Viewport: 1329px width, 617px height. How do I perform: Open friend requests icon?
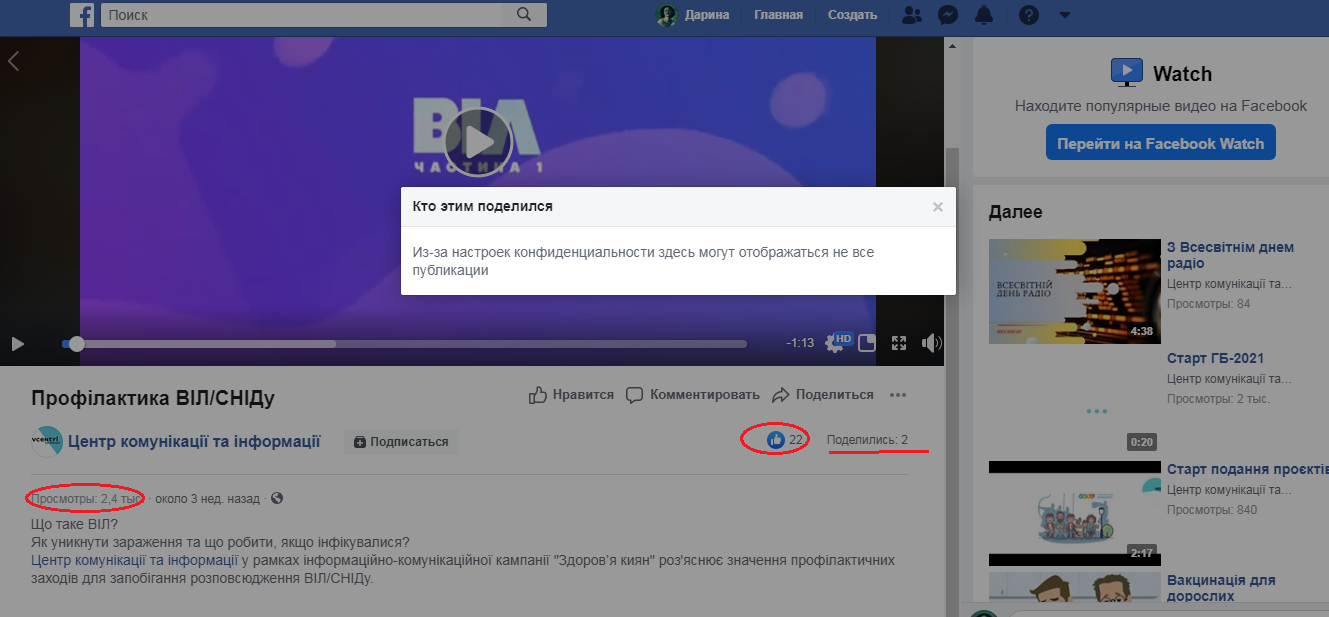(x=911, y=15)
